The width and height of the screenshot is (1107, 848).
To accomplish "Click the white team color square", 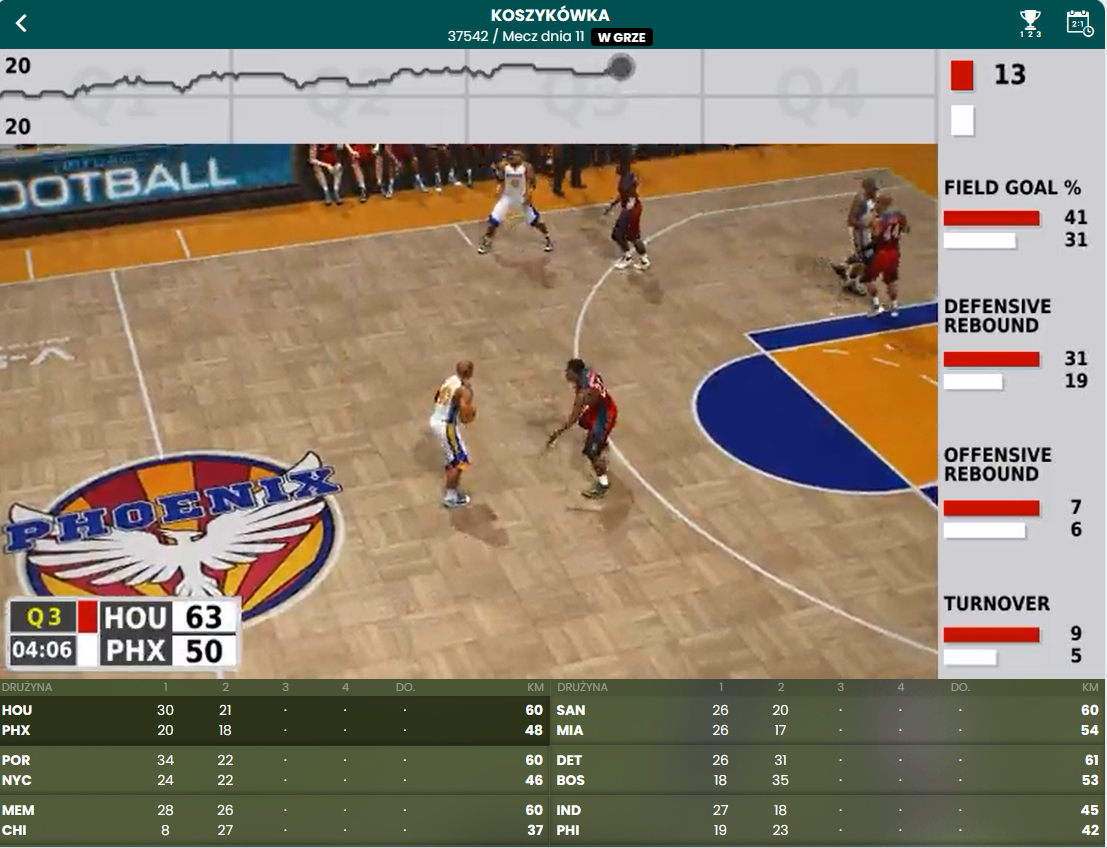I will point(962,120).
